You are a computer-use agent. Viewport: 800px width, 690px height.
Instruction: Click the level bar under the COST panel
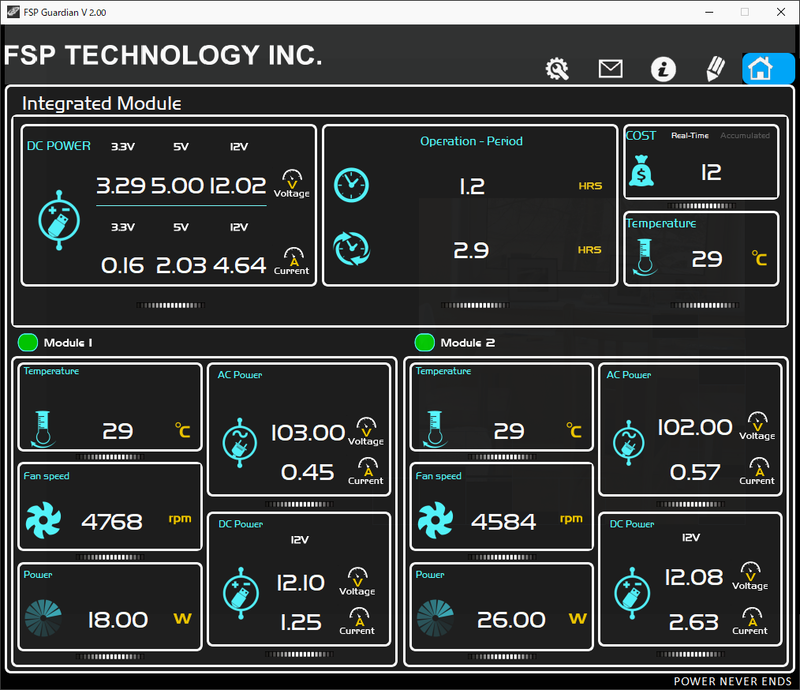pyautogui.click(x=702, y=206)
